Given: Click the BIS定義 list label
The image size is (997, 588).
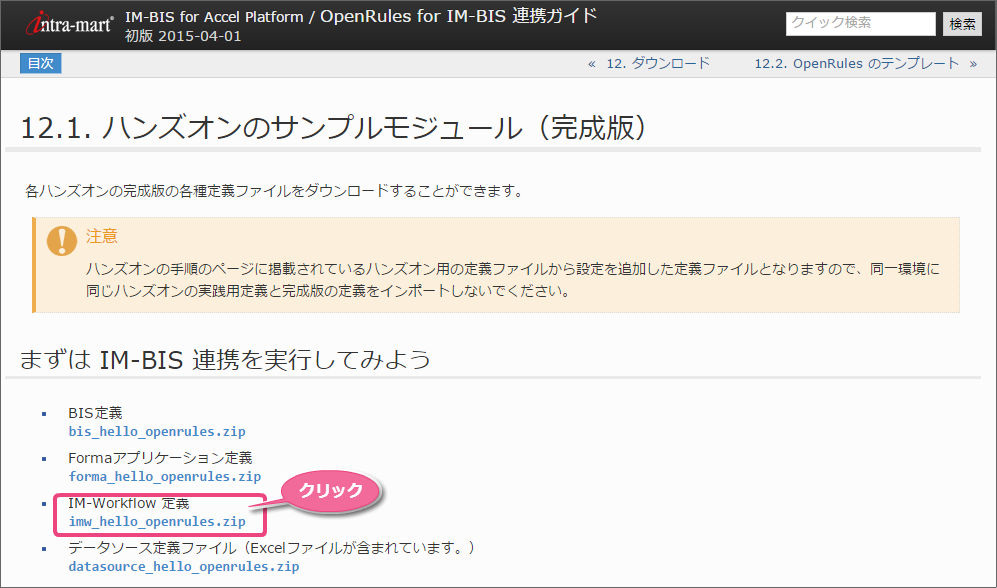Looking at the screenshot, I should pyautogui.click(x=95, y=413).
